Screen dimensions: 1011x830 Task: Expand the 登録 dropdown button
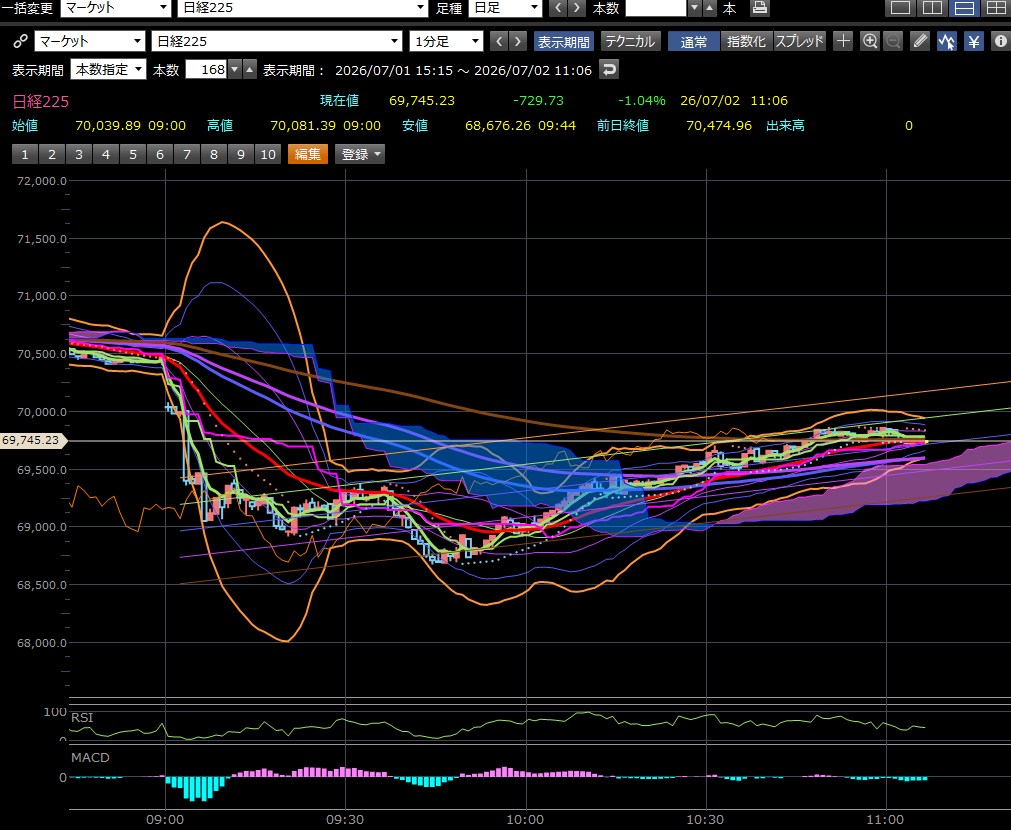[x=360, y=154]
